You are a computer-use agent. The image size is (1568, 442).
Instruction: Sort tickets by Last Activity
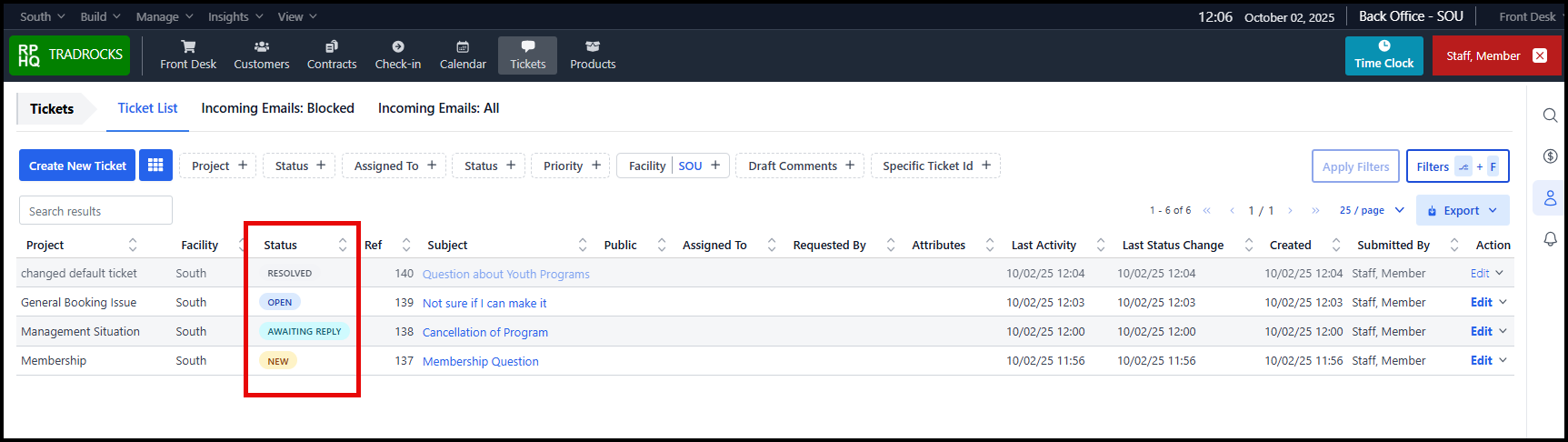click(1100, 245)
